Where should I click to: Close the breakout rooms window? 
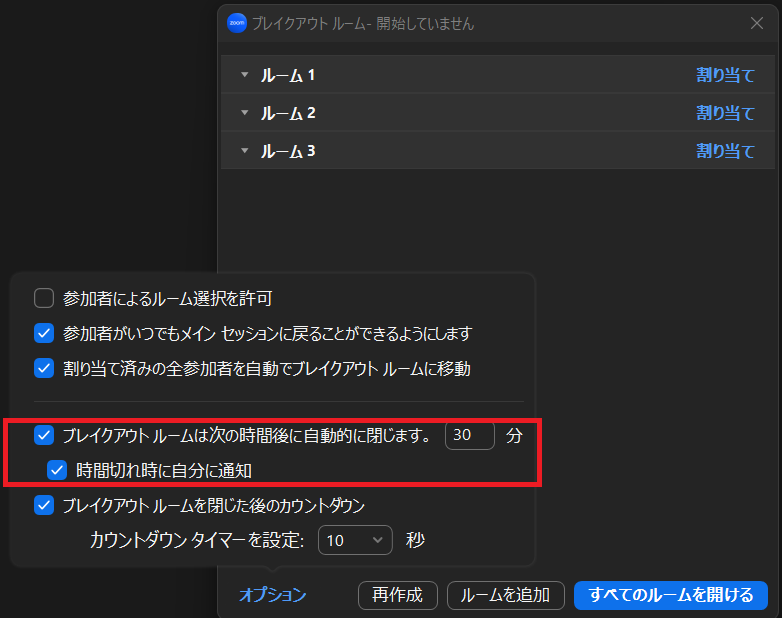pos(757,23)
